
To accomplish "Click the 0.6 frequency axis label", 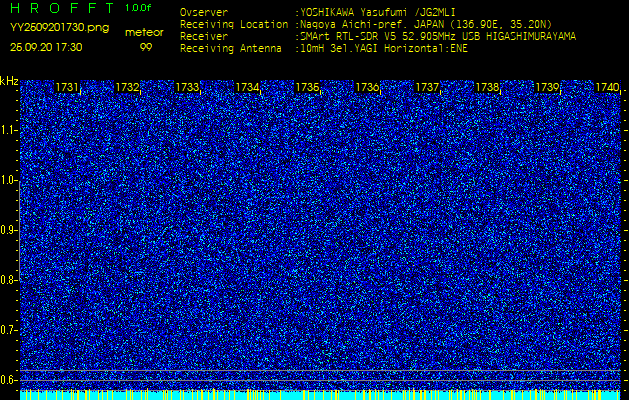I will pyautogui.click(x=8, y=380).
